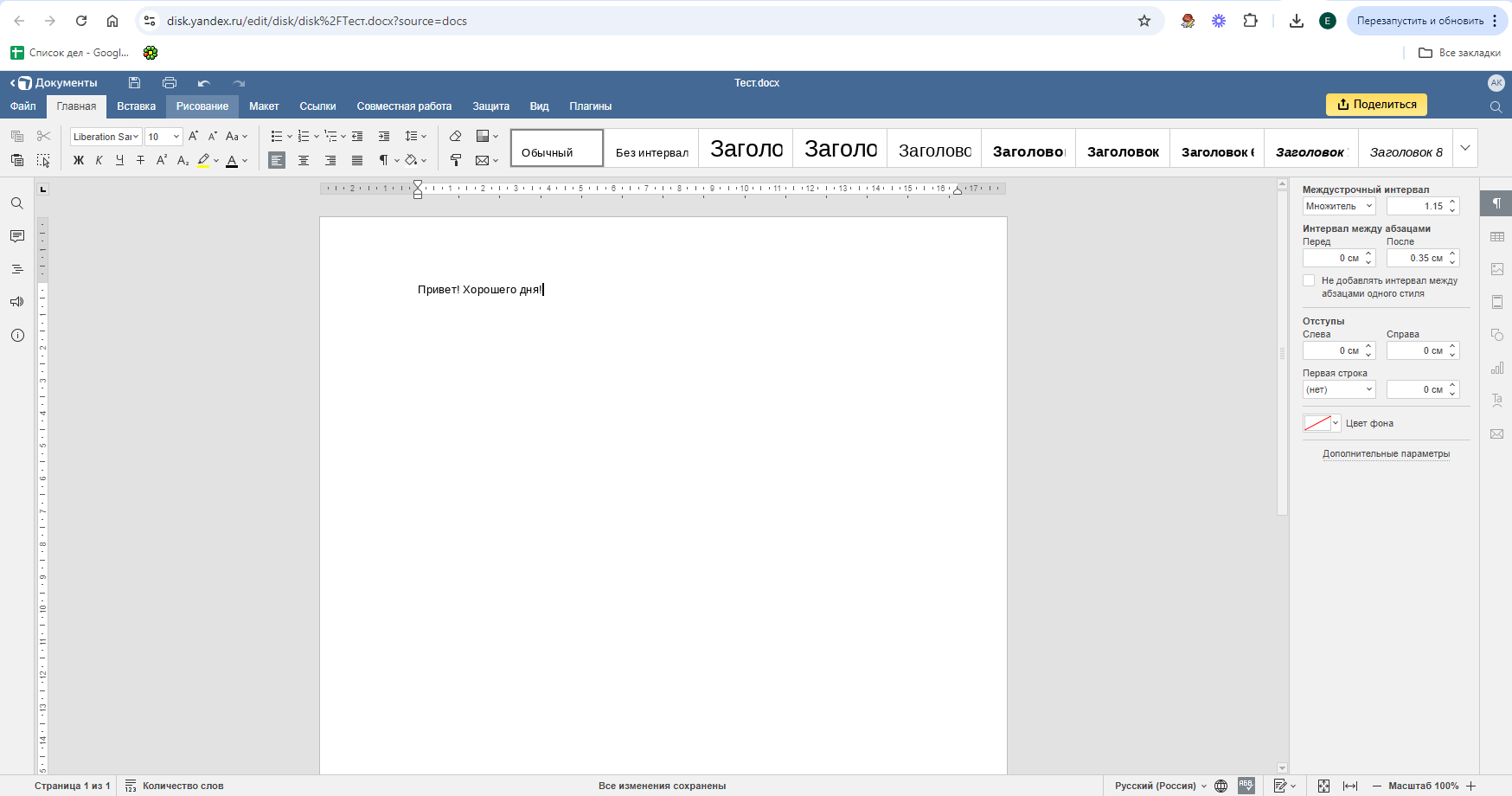
Task: Open the Headings navigation panel
Action: [x=17, y=269]
